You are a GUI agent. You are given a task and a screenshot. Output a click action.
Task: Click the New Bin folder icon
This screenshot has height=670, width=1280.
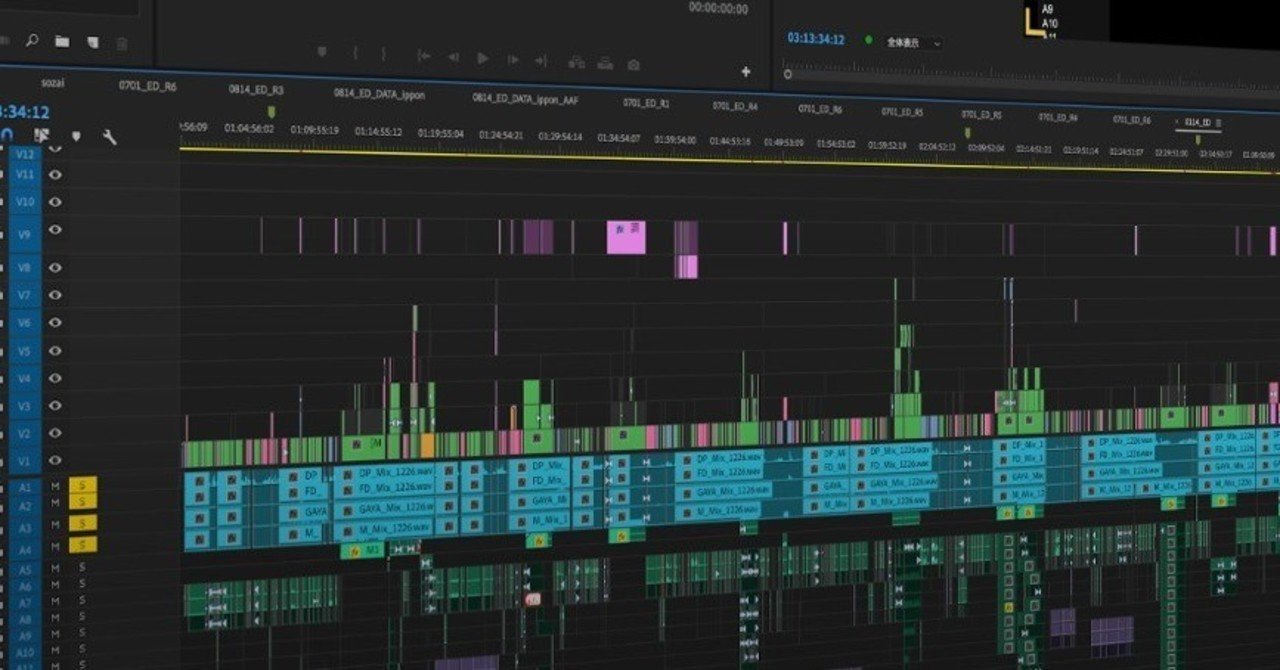(x=62, y=40)
